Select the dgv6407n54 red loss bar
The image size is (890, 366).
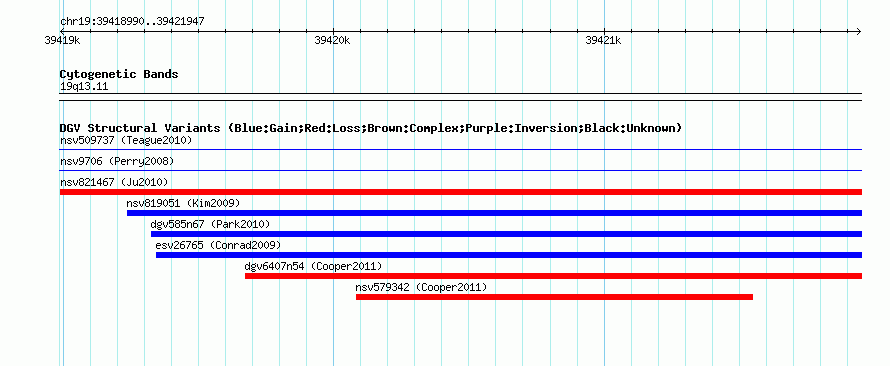(x=553, y=276)
